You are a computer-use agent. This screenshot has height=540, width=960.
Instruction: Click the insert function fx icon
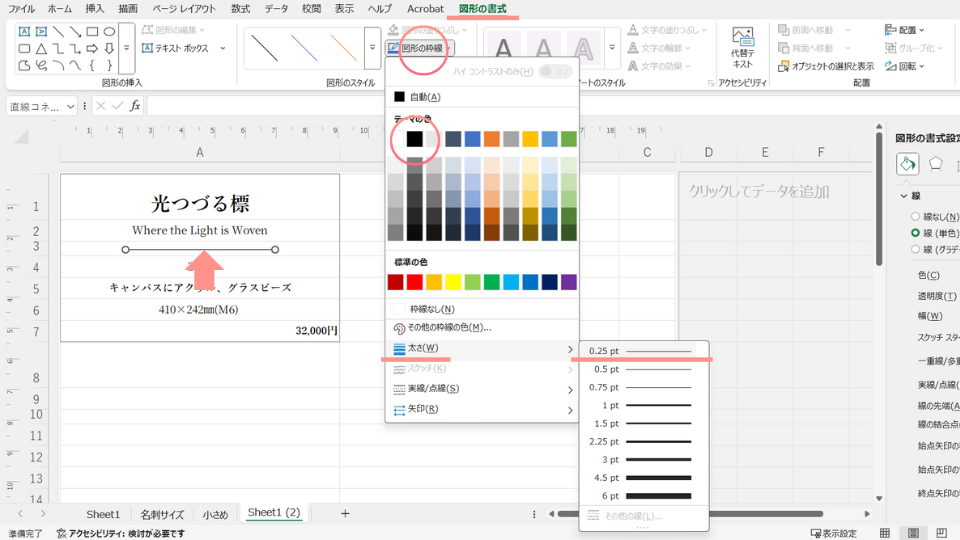pos(135,106)
